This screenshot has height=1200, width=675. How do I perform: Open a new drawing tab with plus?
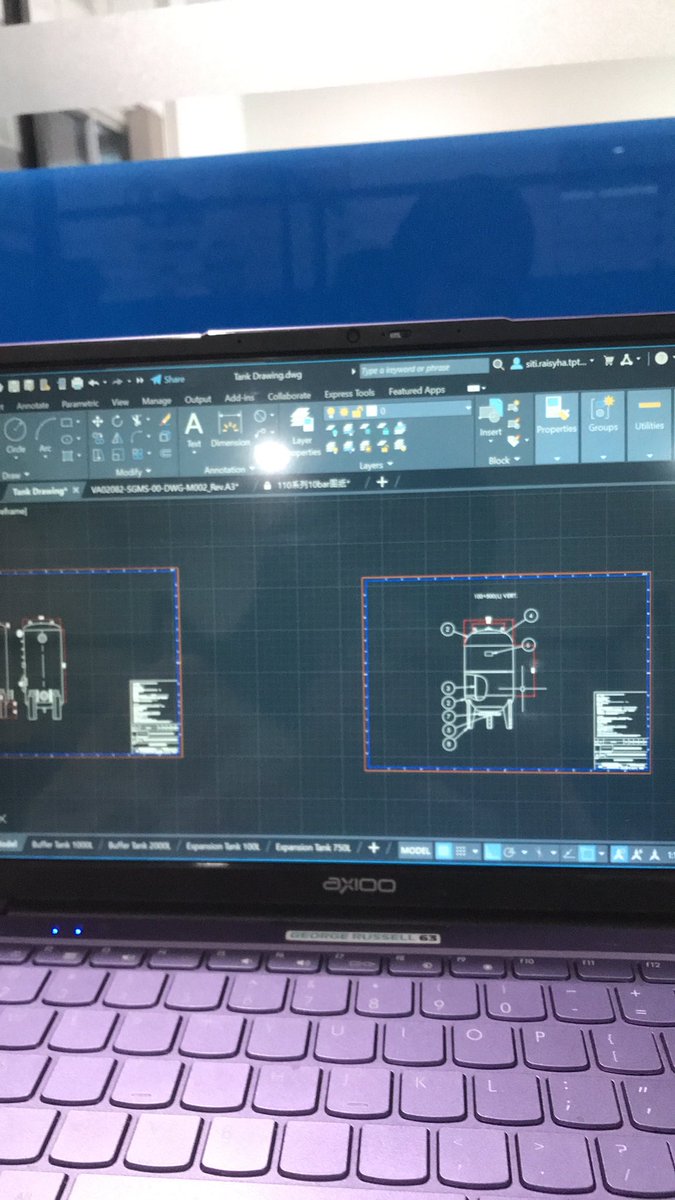pyautogui.click(x=382, y=482)
